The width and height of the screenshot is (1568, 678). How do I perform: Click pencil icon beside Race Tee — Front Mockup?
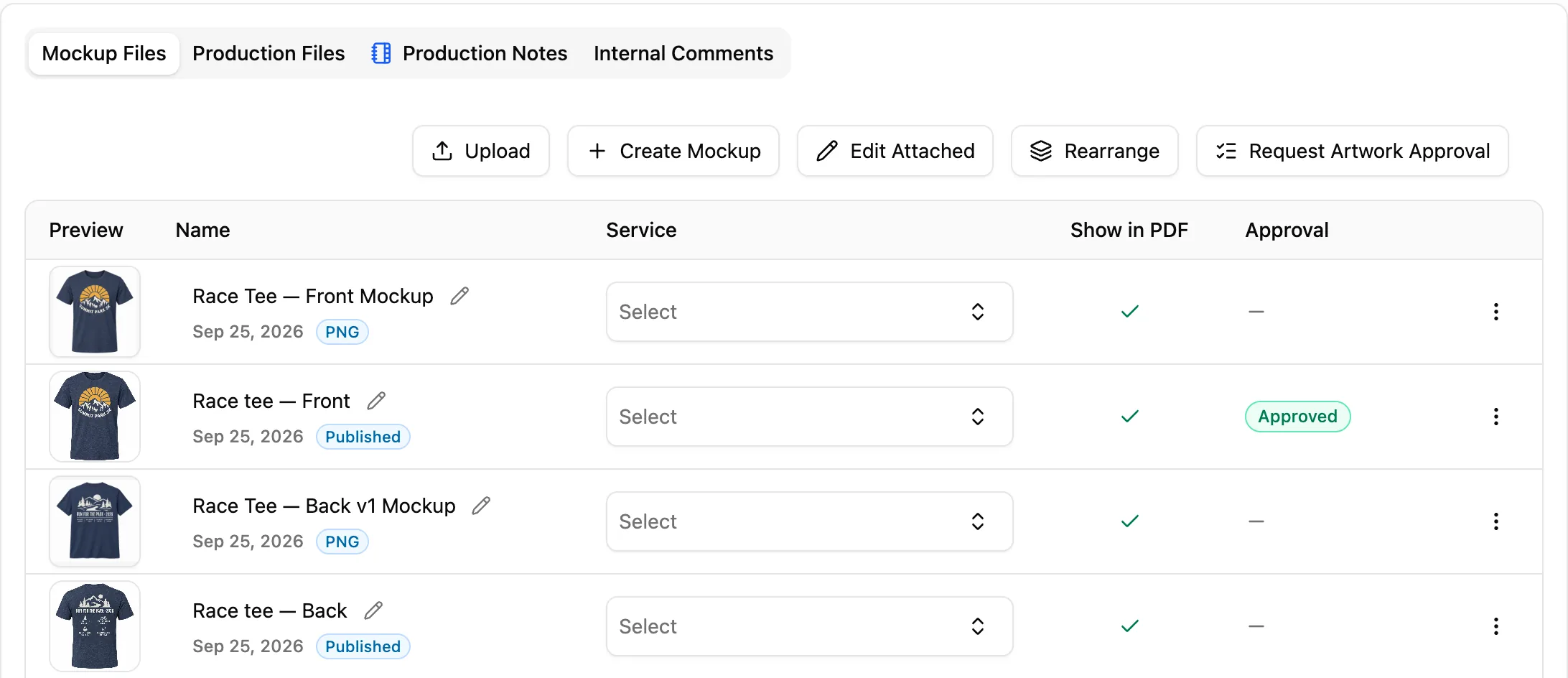tap(459, 296)
